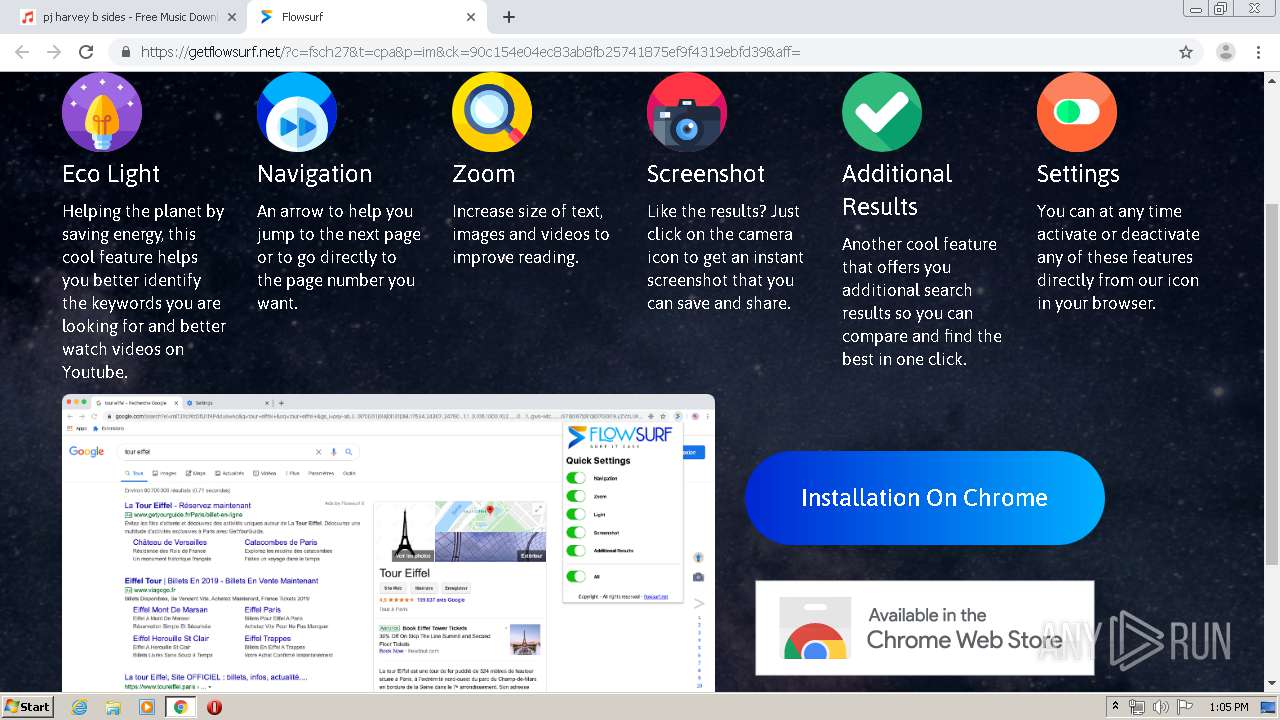Select the Flowsurf tab
Viewport: 1280px width, 720px height.
pyautogui.click(x=366, y=17)
